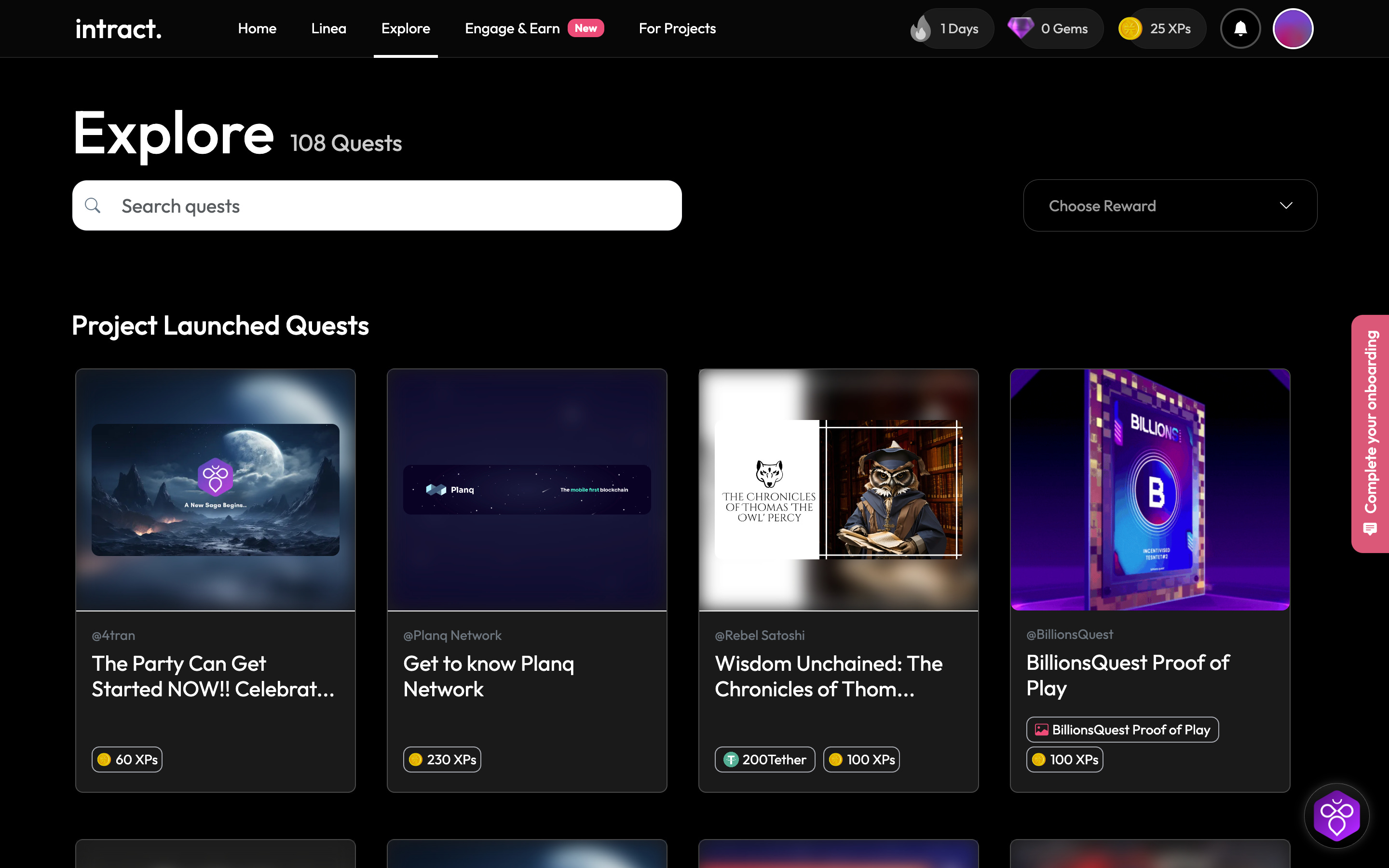Viewport: 1389px width, 868px height.
Task: Click the gold XP coin icon in header
Action: pyautogui.click(x=1130, y=29)
